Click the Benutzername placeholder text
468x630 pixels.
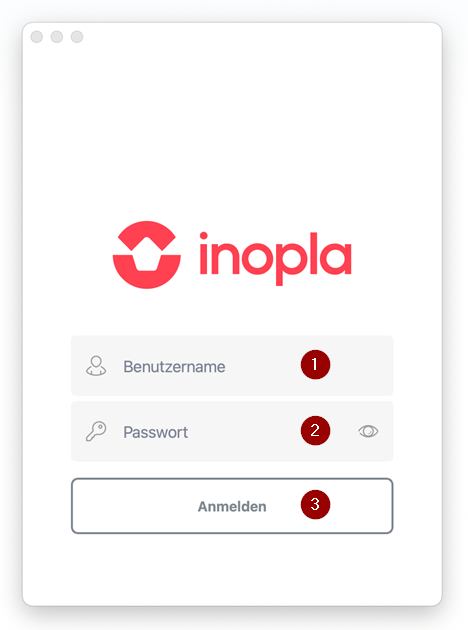174,366
